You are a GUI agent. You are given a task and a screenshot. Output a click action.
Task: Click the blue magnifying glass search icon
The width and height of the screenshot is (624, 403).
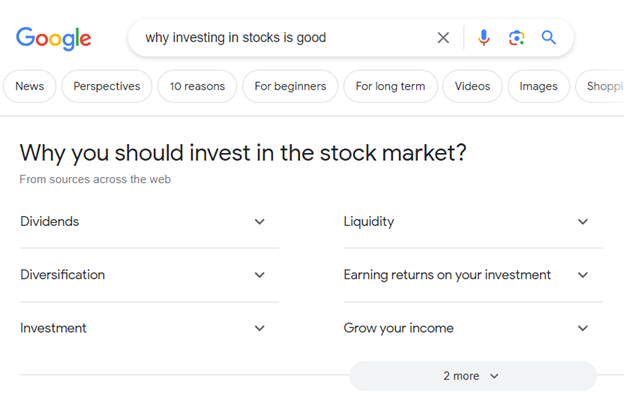tap(549, 38)
